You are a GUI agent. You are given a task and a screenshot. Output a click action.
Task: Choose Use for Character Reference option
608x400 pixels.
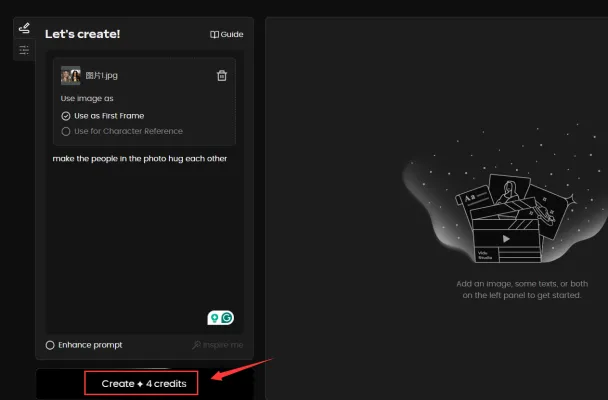point(66,131)
